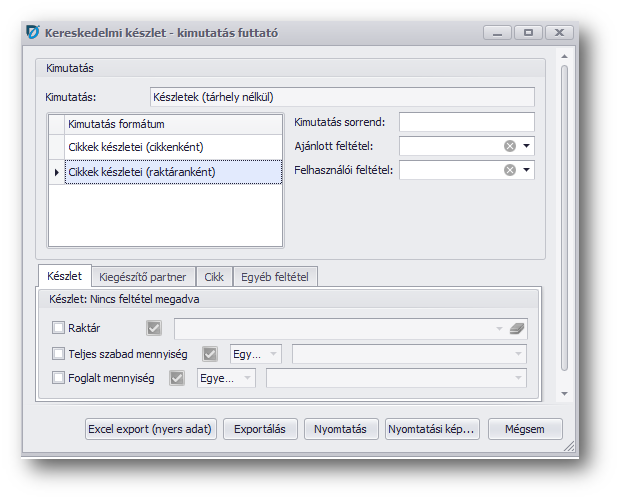The image size is (621, 501).
Task: Click the scroll up arrow
Action: coord(564,57)
